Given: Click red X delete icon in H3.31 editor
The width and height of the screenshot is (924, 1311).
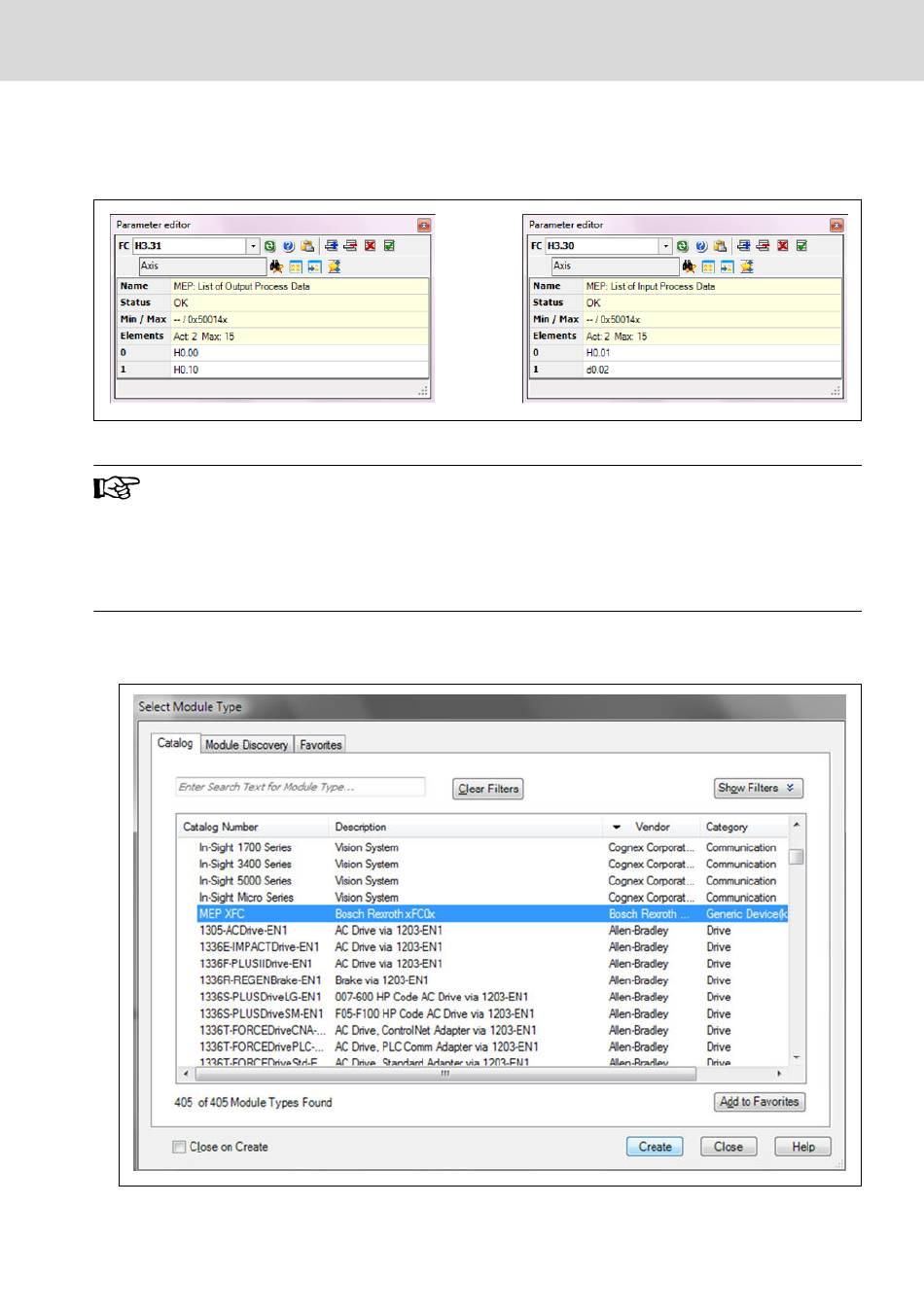Looking at the screenshot, I should tap(371, 246).
